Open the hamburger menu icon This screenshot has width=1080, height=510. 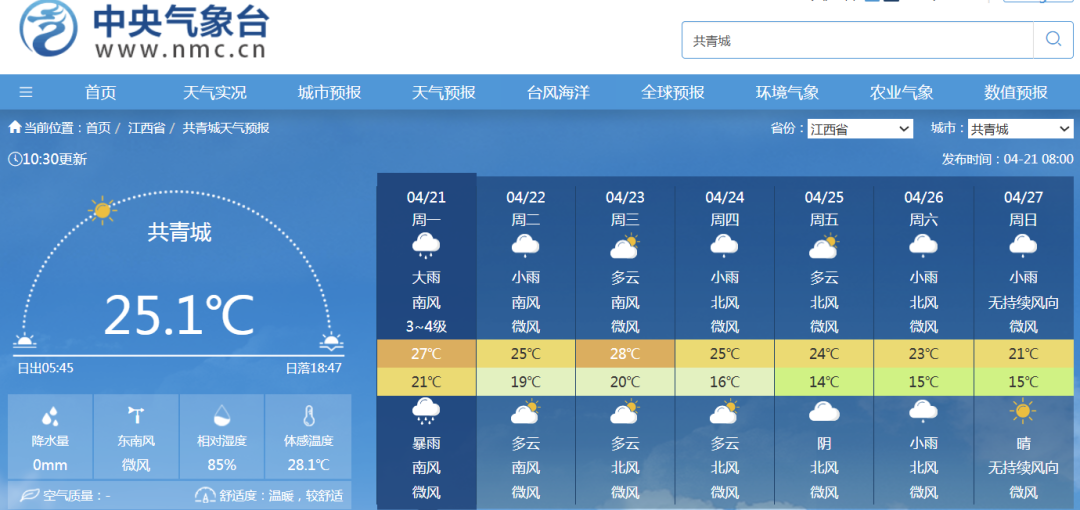point(26,92)
